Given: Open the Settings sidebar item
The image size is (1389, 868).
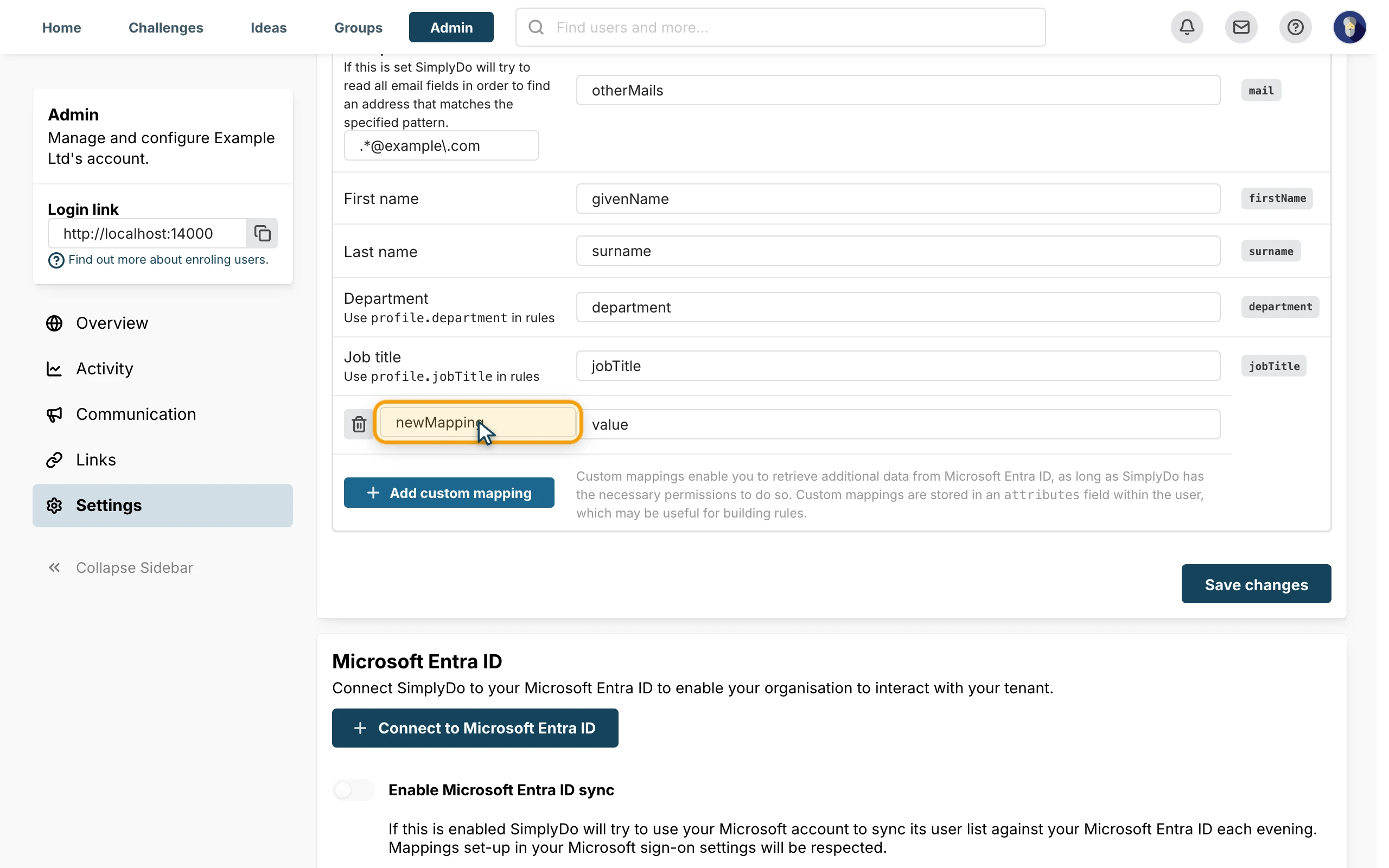Looking at the screenshot, I should coord(162,505).
